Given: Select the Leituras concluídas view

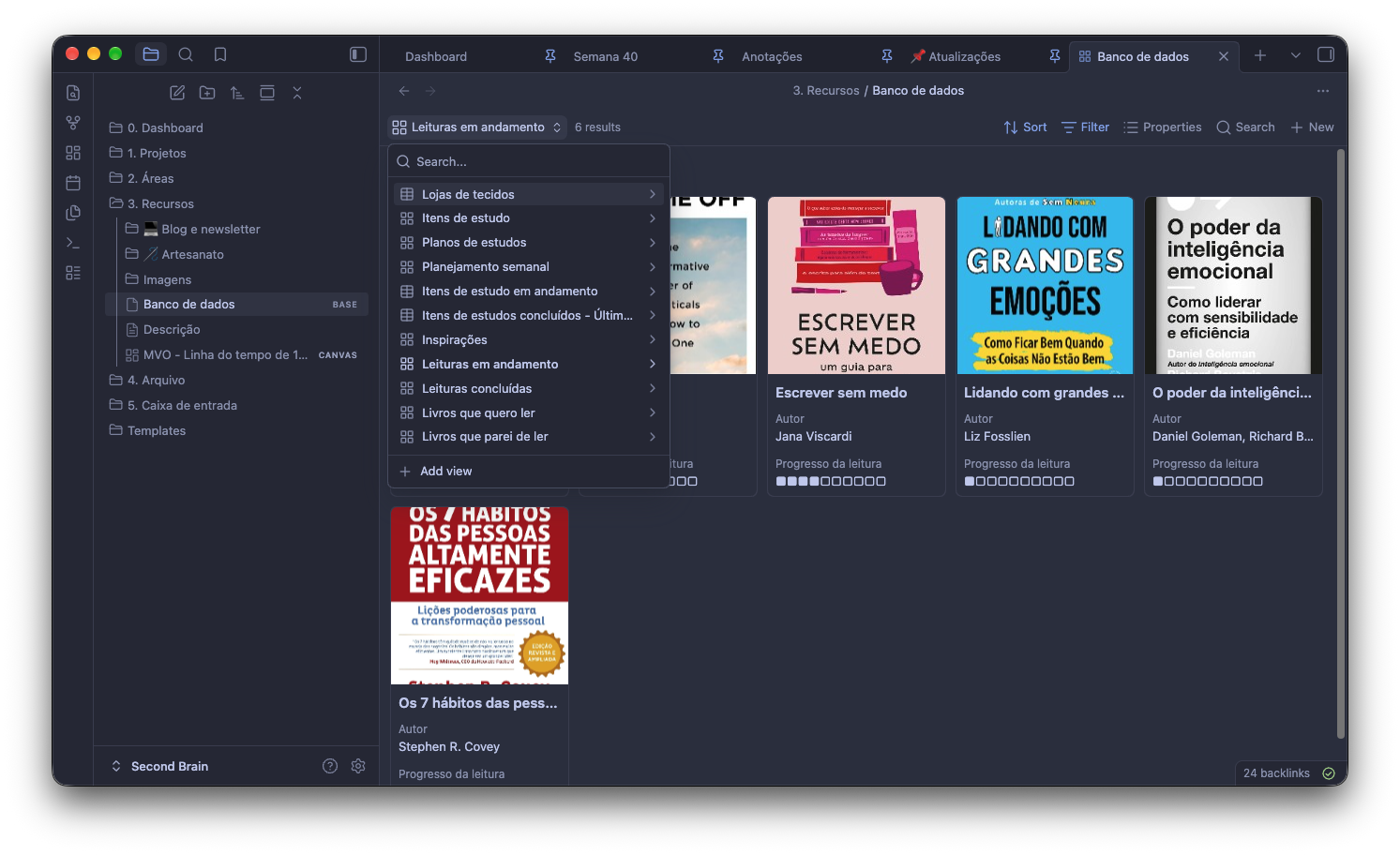Looking at the screenshot, I should (x=529, y=388).
